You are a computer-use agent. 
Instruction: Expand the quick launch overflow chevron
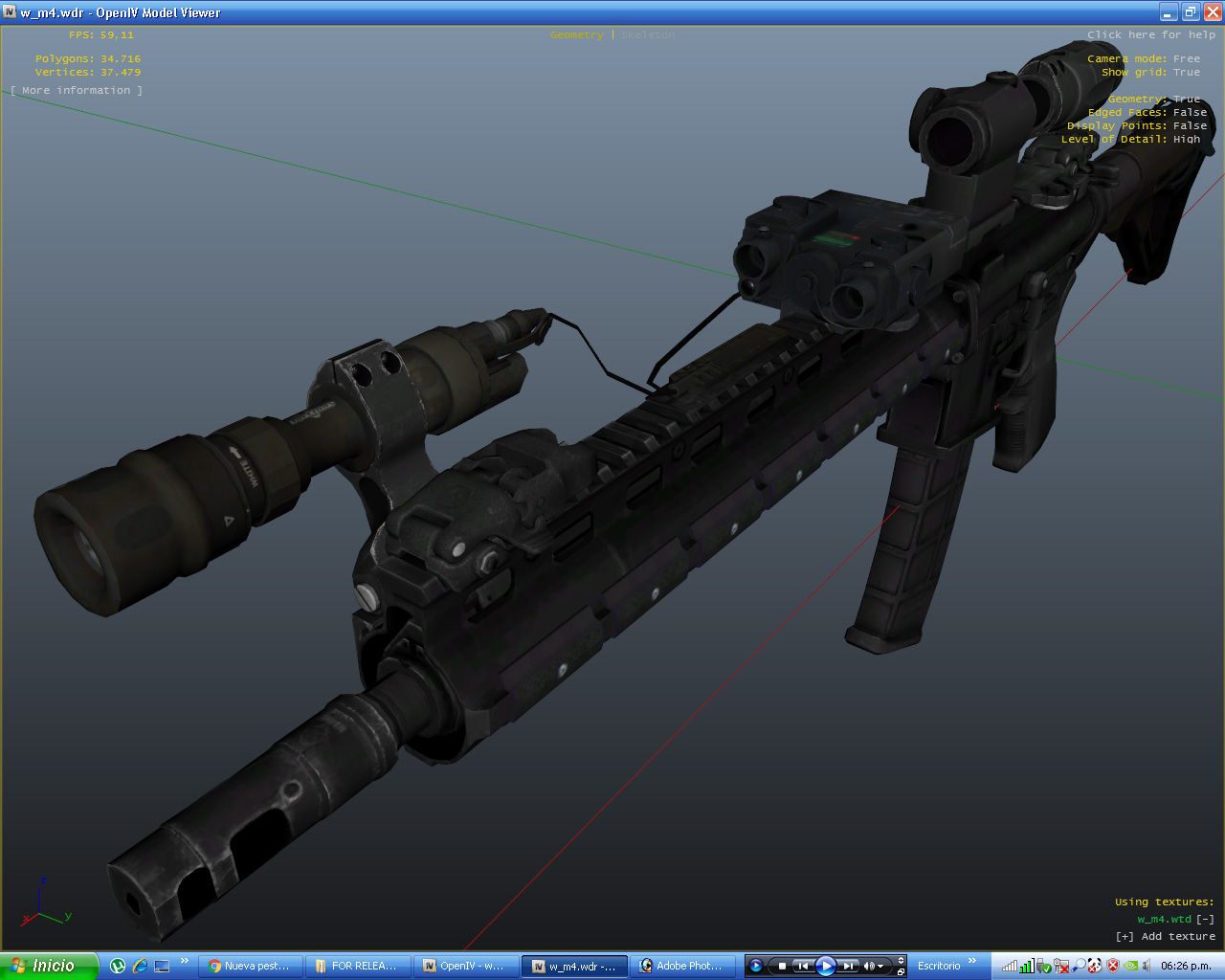[x=185, y=961]
